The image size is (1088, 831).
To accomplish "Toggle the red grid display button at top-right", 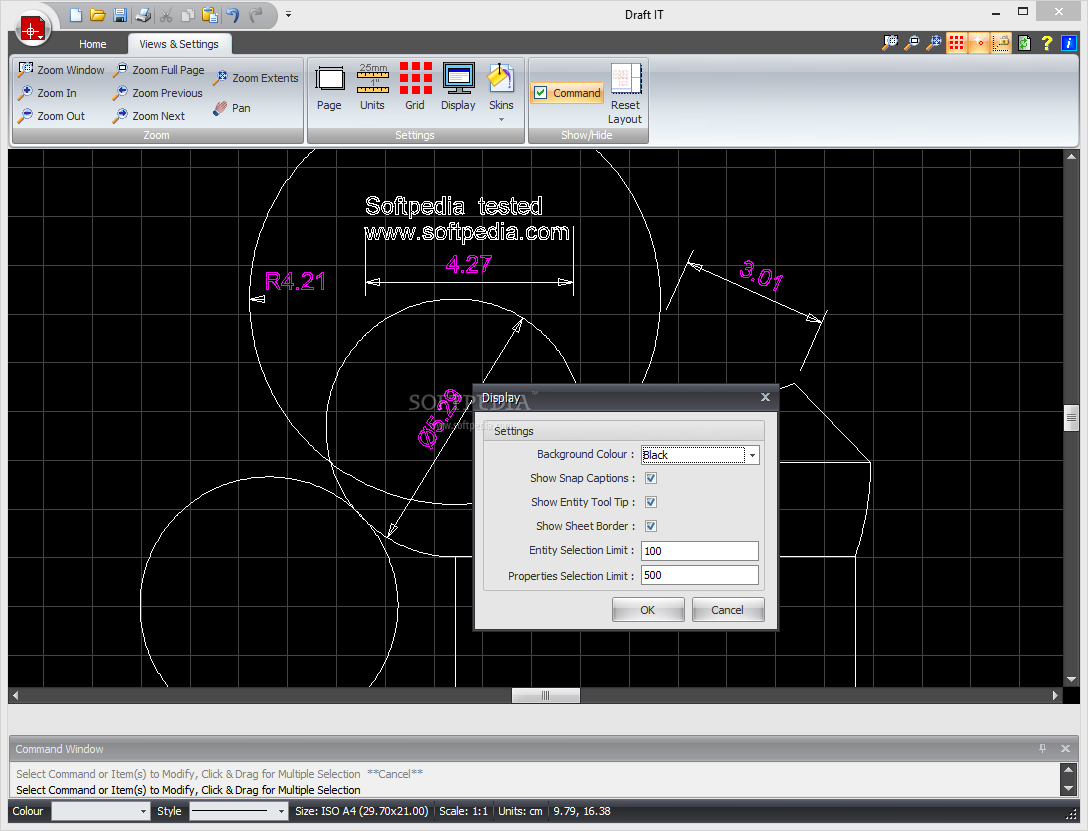I will click(x=957, y=43).
